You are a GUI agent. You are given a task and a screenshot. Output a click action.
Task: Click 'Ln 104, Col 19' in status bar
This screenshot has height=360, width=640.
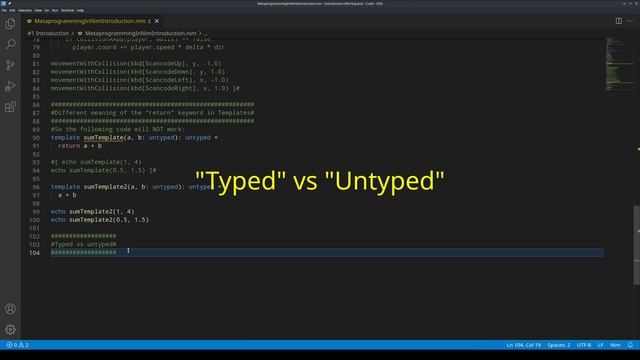pos(524,345)
